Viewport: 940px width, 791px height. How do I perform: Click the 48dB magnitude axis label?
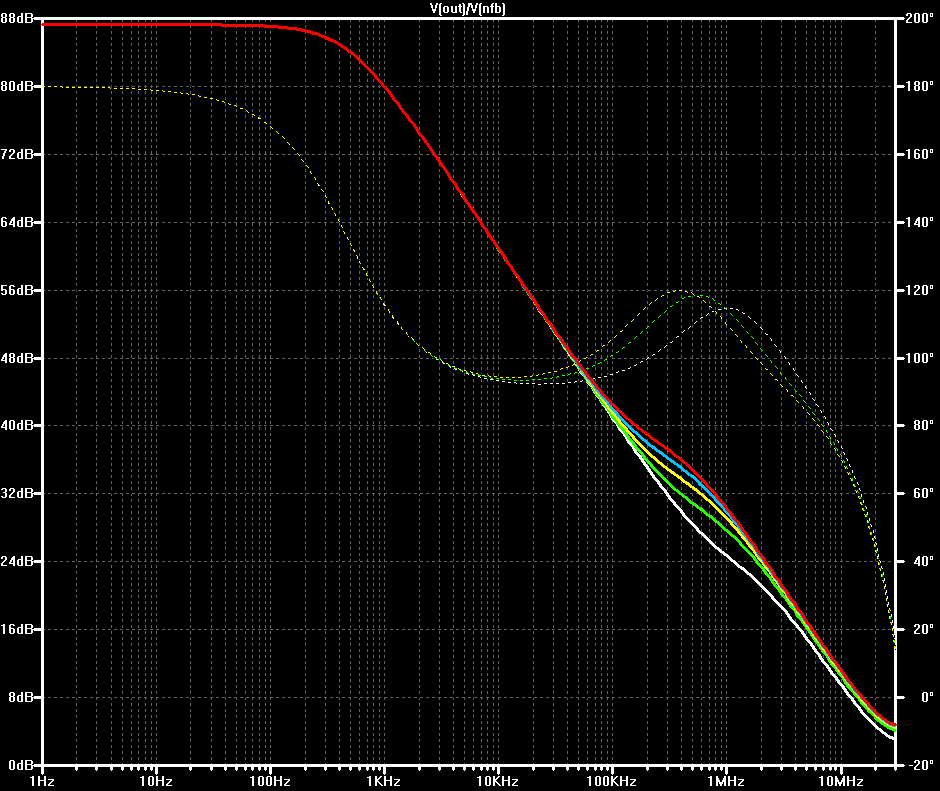point(17,358)
